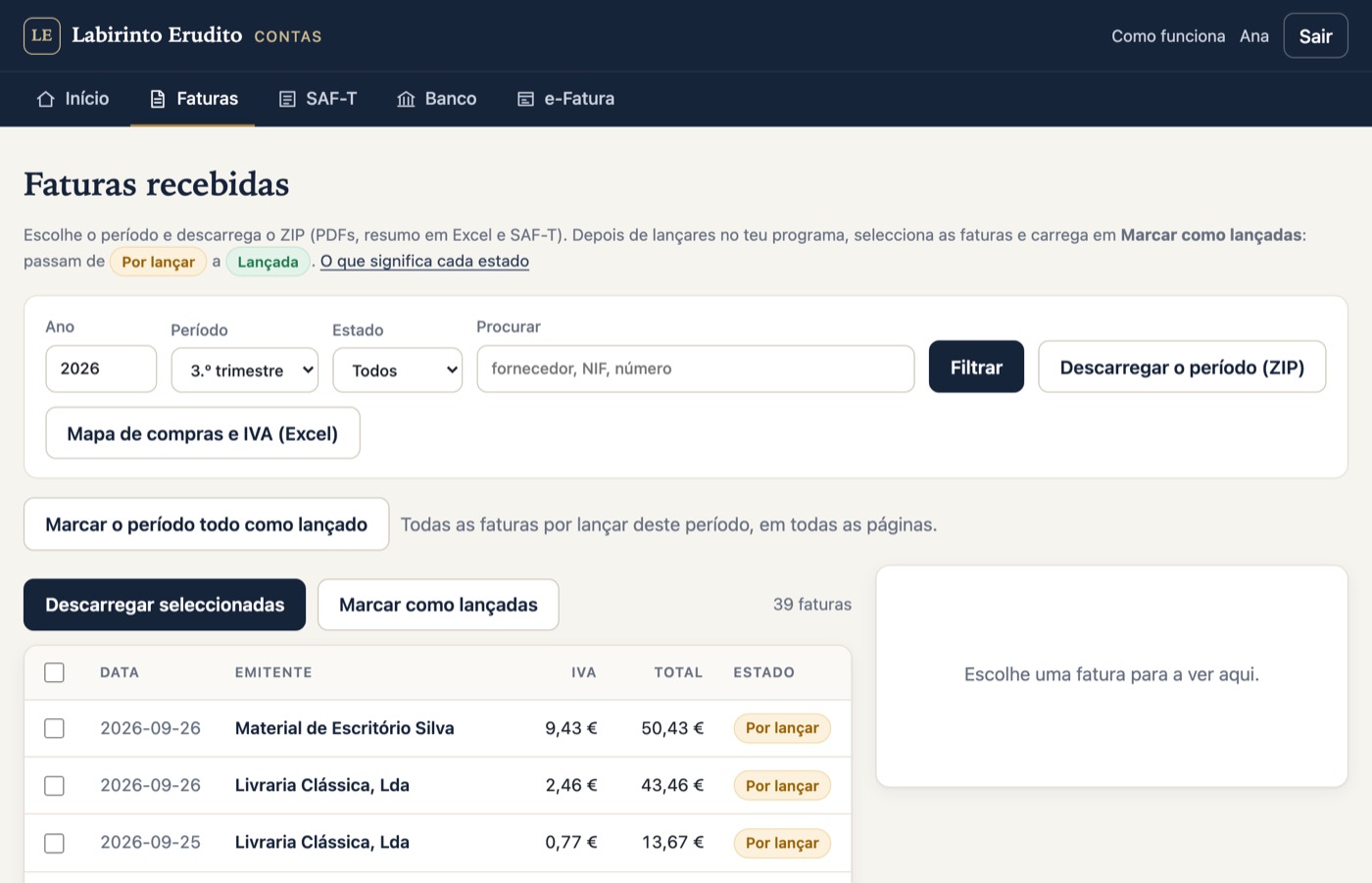Click the document icon beside Faturas

(158, 99)
